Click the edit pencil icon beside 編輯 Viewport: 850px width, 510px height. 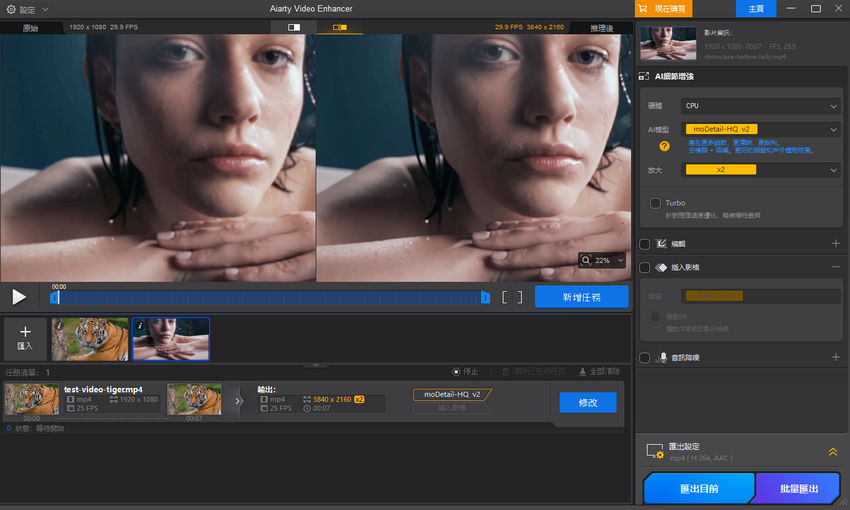(661, 244)
